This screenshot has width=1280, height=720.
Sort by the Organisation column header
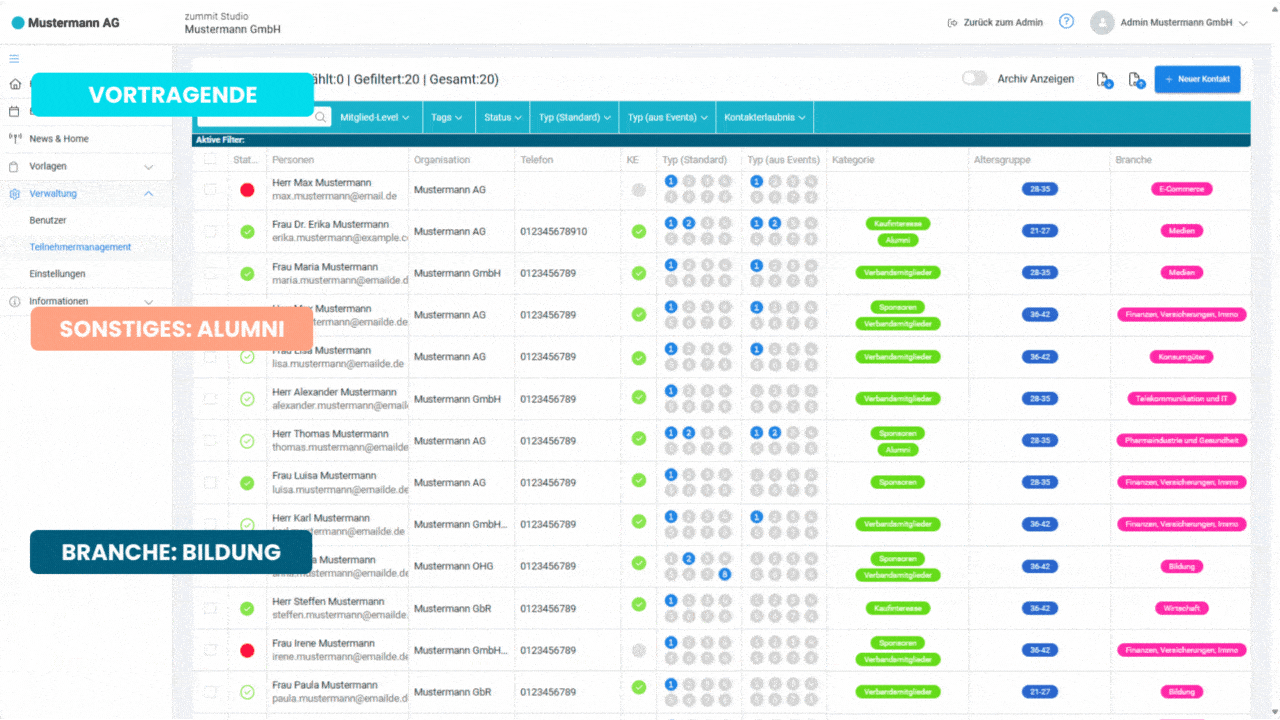tap(442, 160)
